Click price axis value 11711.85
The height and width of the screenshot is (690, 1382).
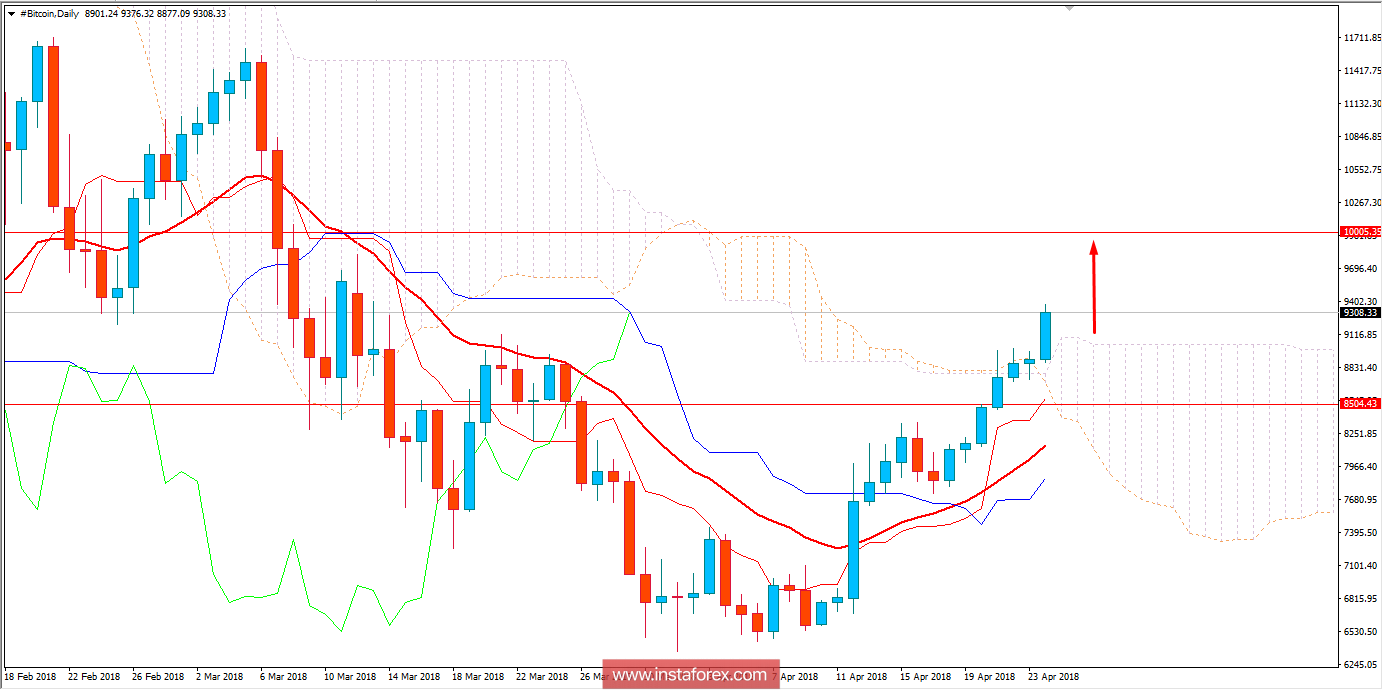(1363, 38)
